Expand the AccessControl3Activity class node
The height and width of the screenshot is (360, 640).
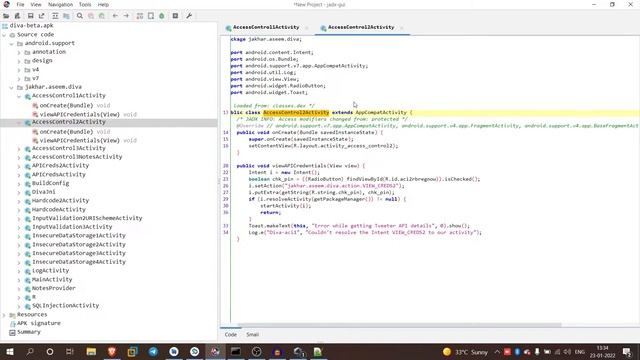point(19,149)
